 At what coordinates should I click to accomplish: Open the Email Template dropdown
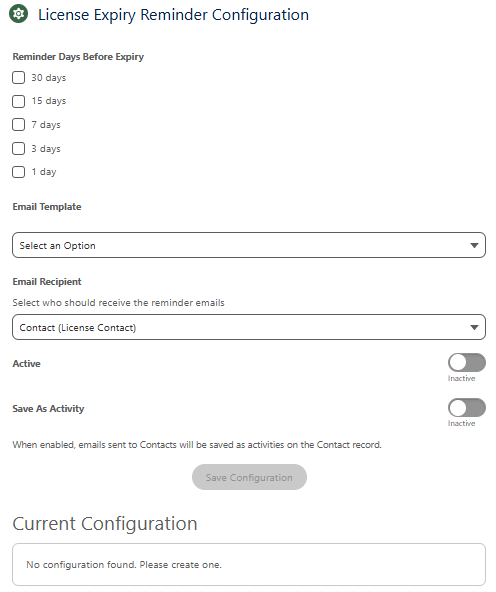click(x=249, y=245)
